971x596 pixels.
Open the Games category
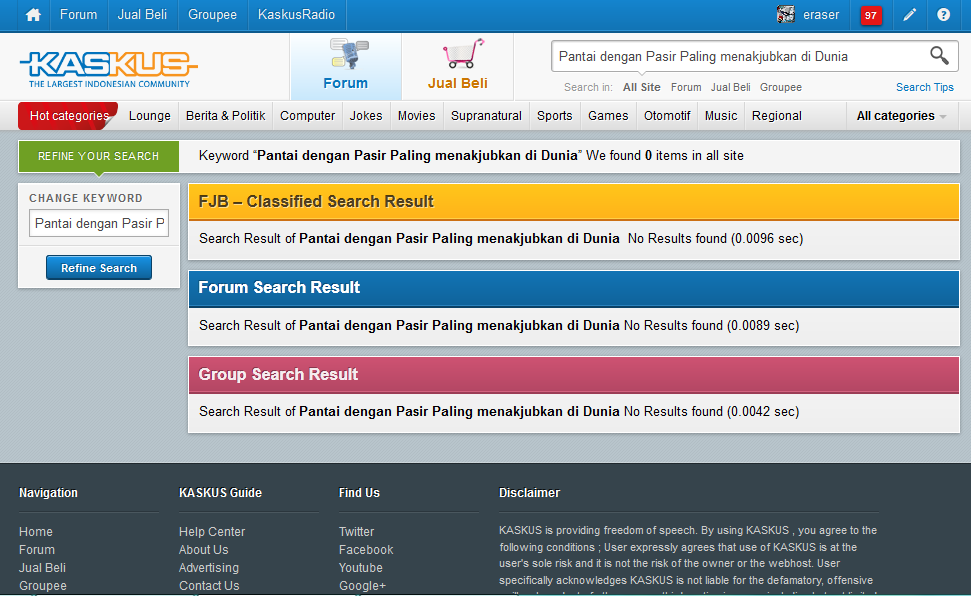coord(608,116)
